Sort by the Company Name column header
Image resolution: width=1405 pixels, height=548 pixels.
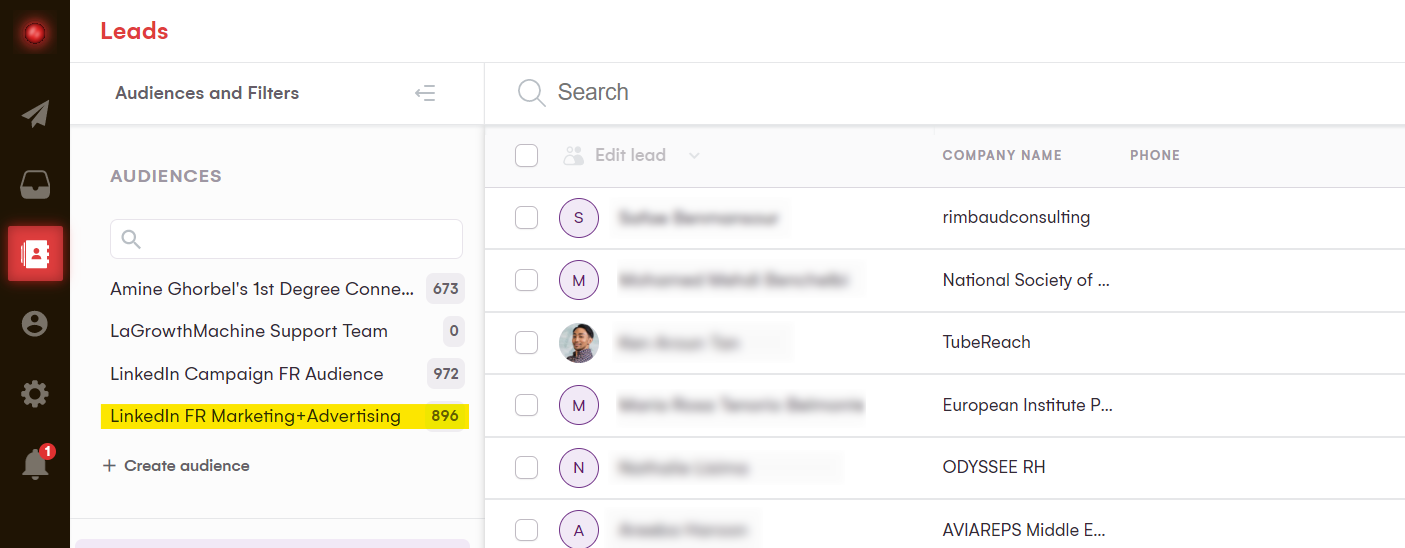1002,155
